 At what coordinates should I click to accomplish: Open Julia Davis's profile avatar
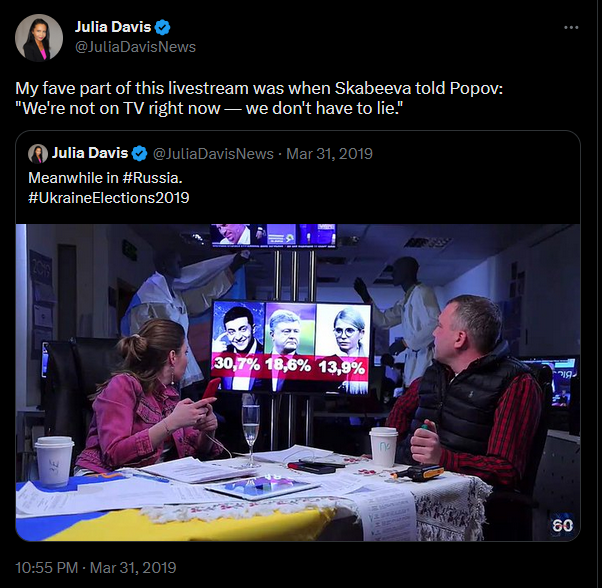[x=39, y=38]
